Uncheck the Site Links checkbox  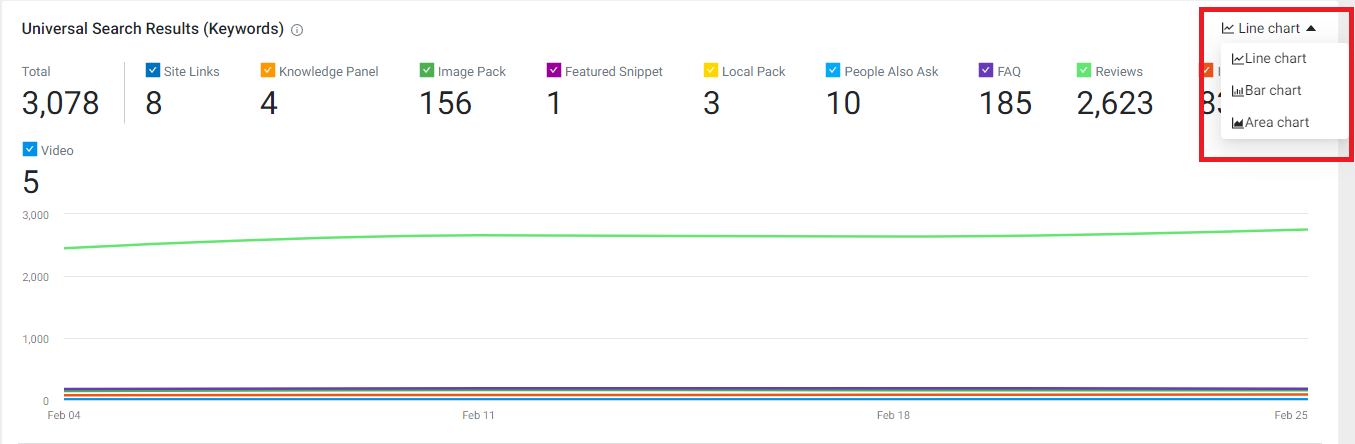click(x=153, y=70)
